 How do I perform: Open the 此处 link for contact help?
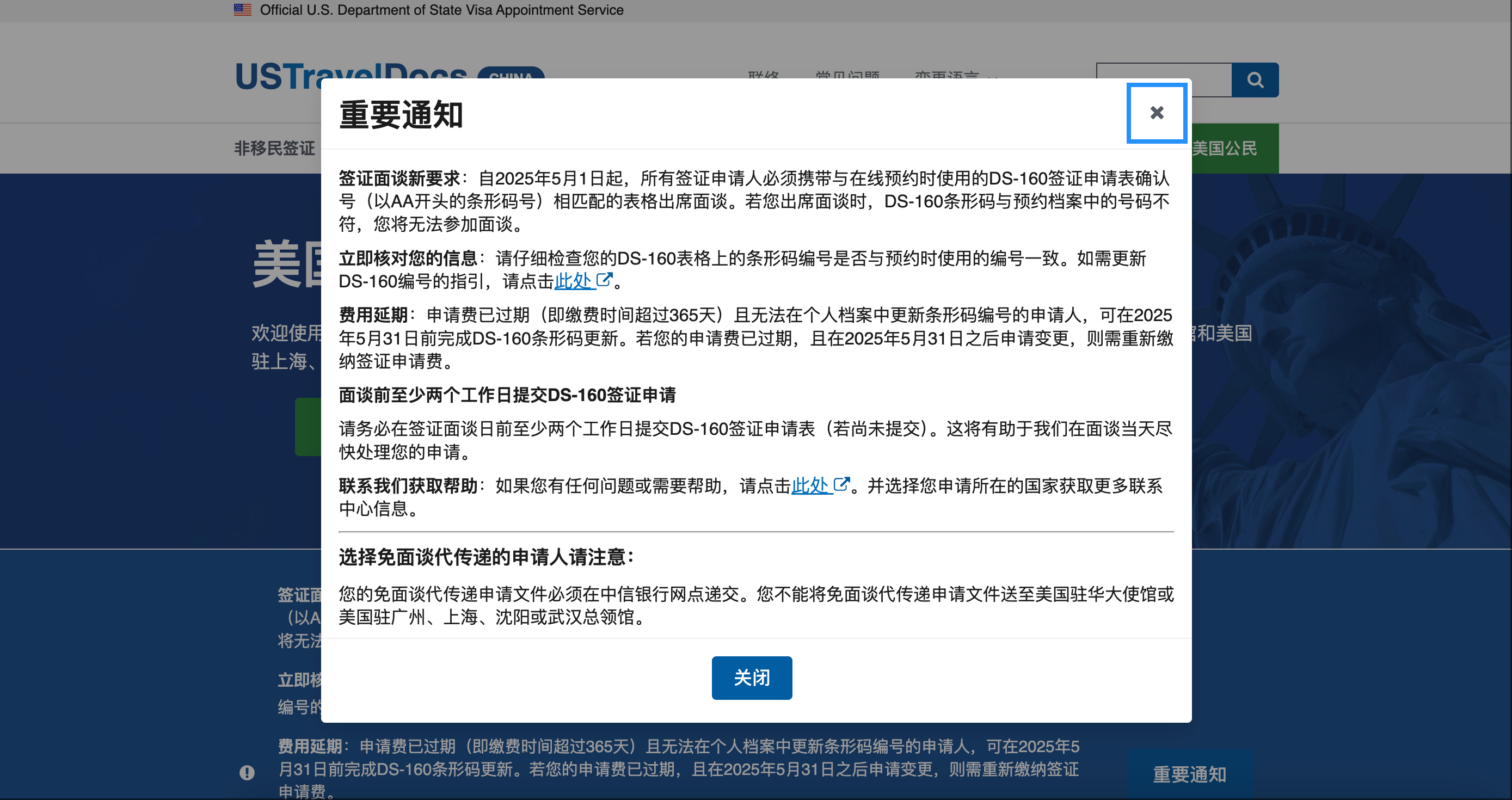(x=812, y=485)
